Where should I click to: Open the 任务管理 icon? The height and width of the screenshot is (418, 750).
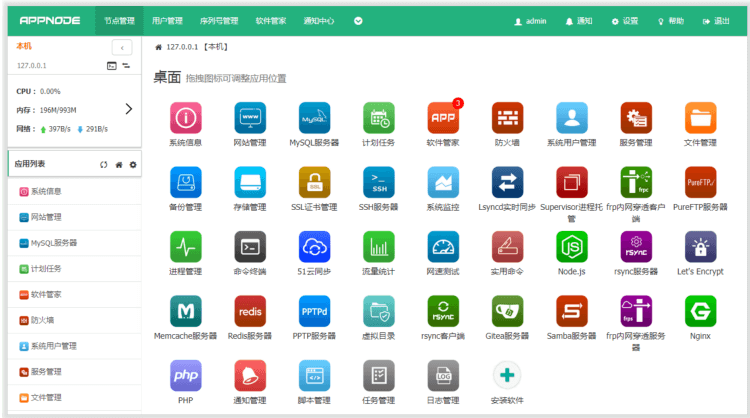[379, 376]
